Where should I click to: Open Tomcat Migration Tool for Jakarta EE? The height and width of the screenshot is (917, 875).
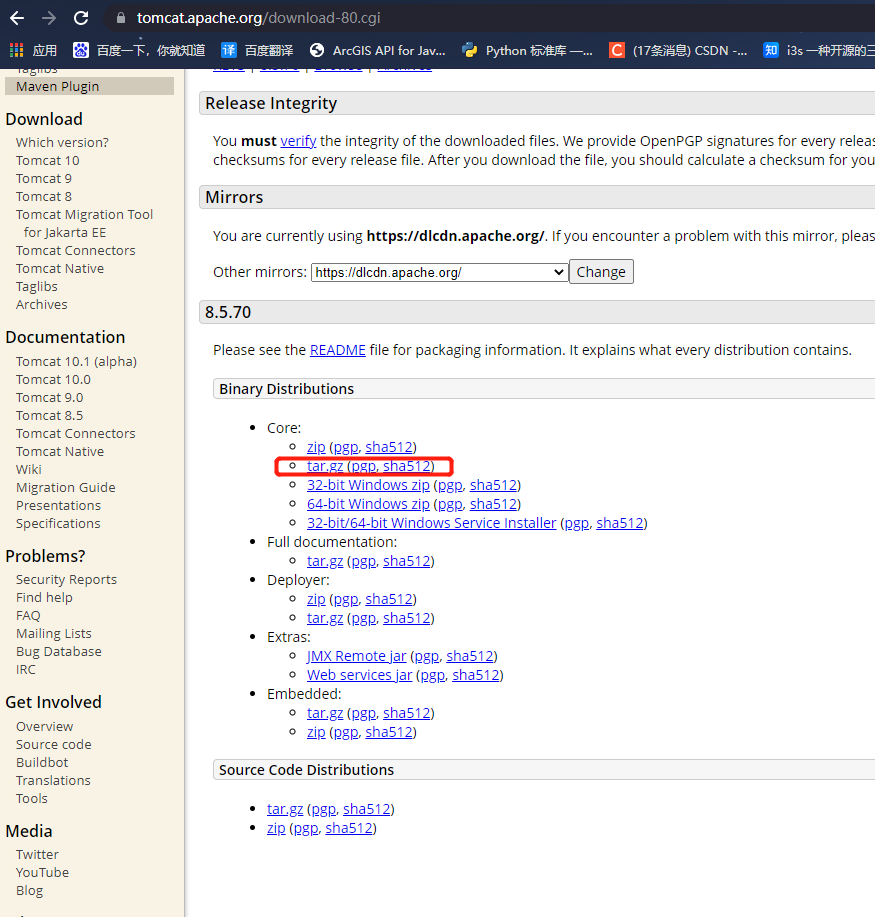[84, 223]
